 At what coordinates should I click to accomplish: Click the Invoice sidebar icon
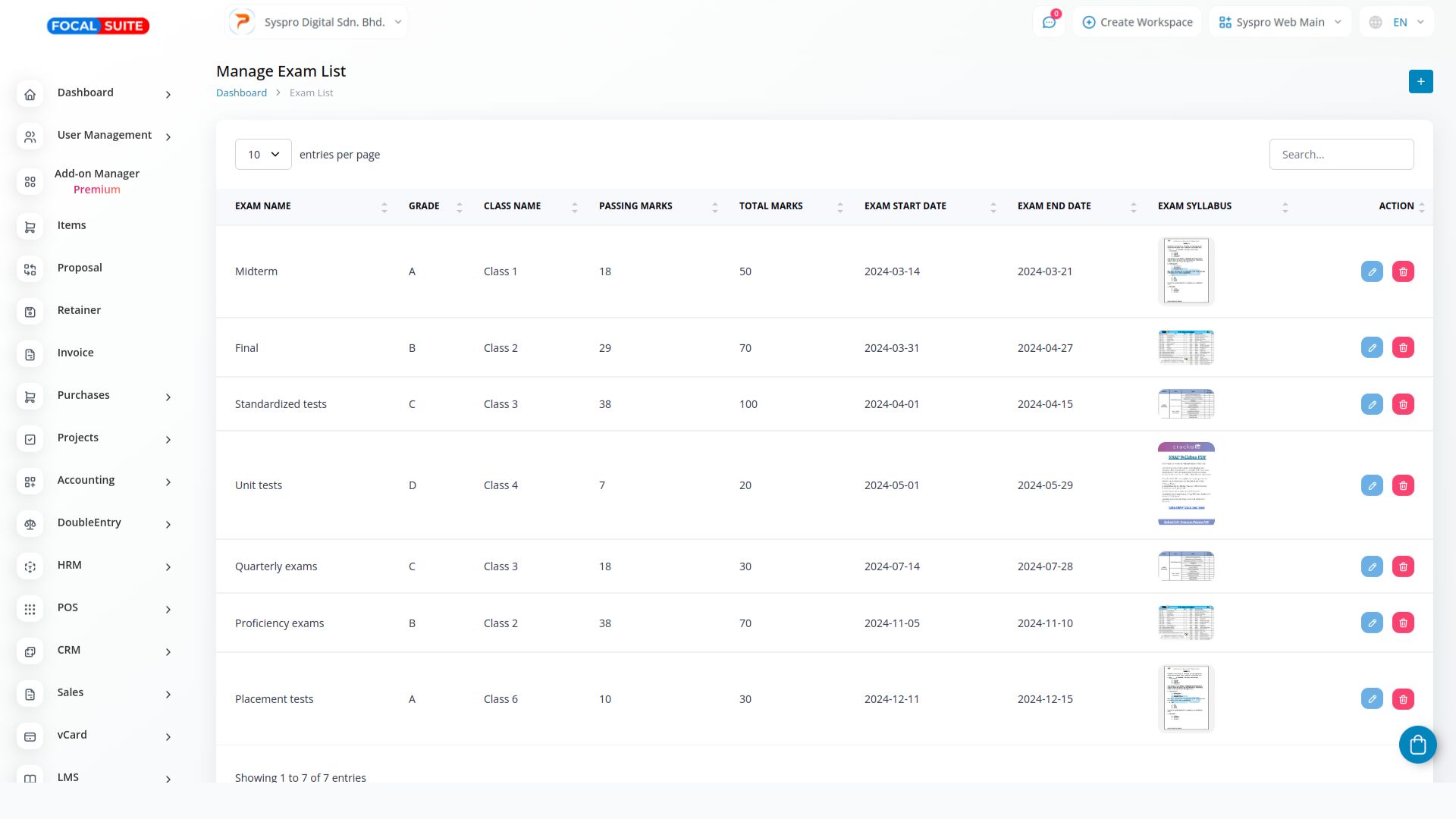pos(30,354)
